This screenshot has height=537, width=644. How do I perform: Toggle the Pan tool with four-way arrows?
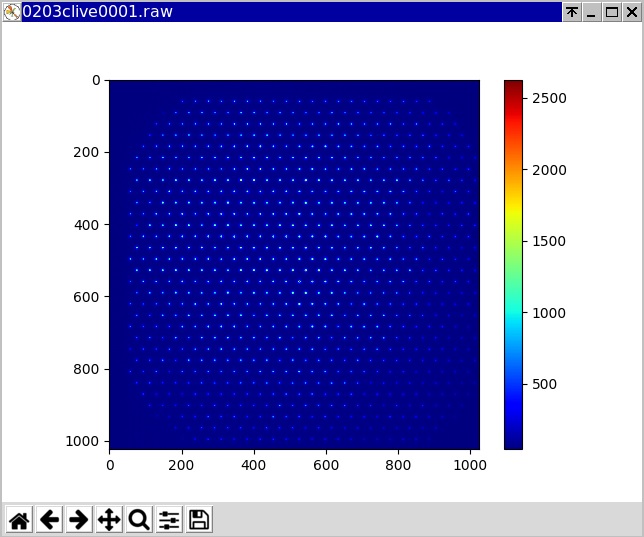pos(109,519)
